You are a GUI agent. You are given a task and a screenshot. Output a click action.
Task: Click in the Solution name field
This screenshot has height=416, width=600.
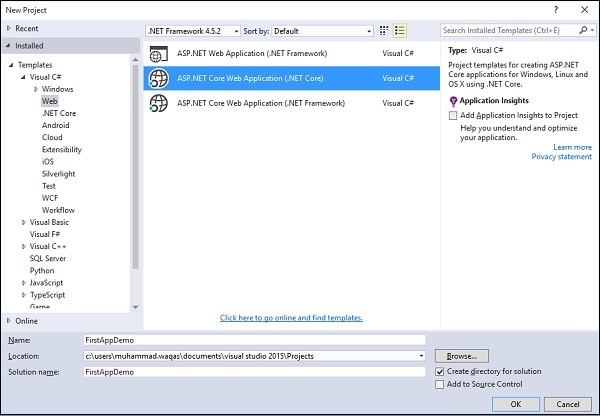tap(254, 372)
